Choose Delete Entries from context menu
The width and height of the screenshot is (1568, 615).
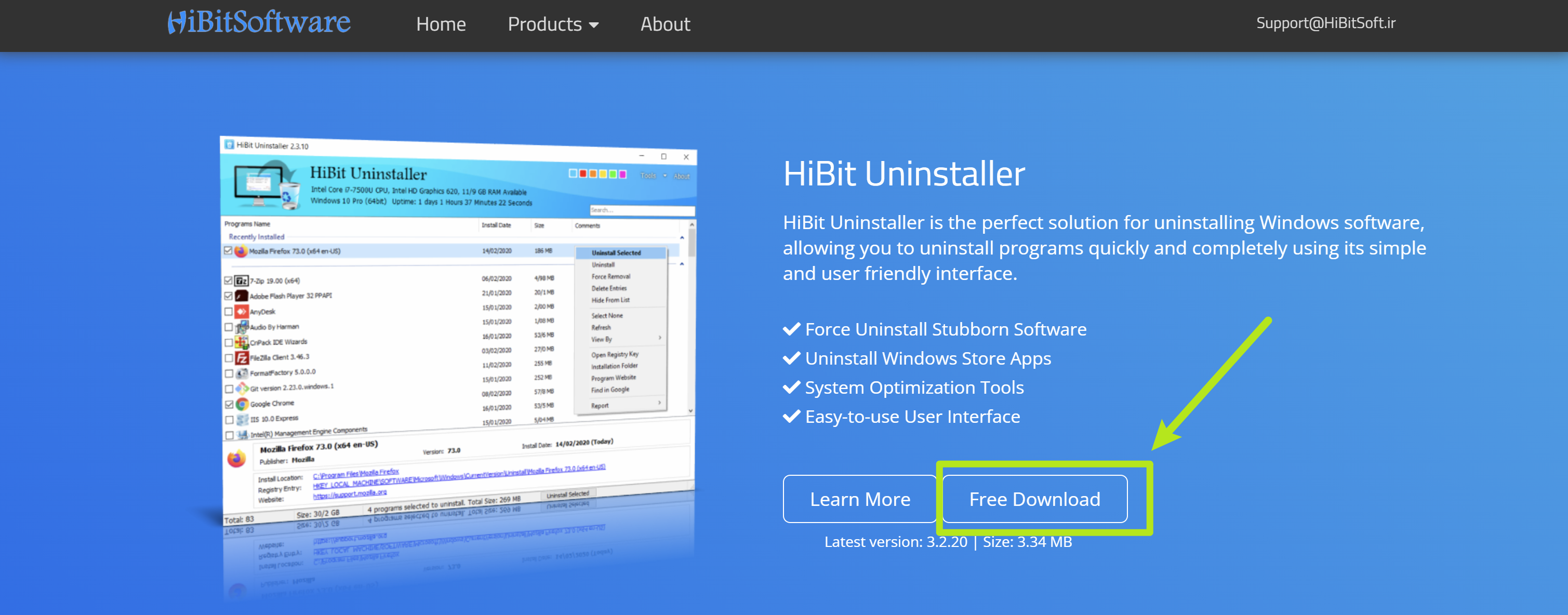coord(609,288)
